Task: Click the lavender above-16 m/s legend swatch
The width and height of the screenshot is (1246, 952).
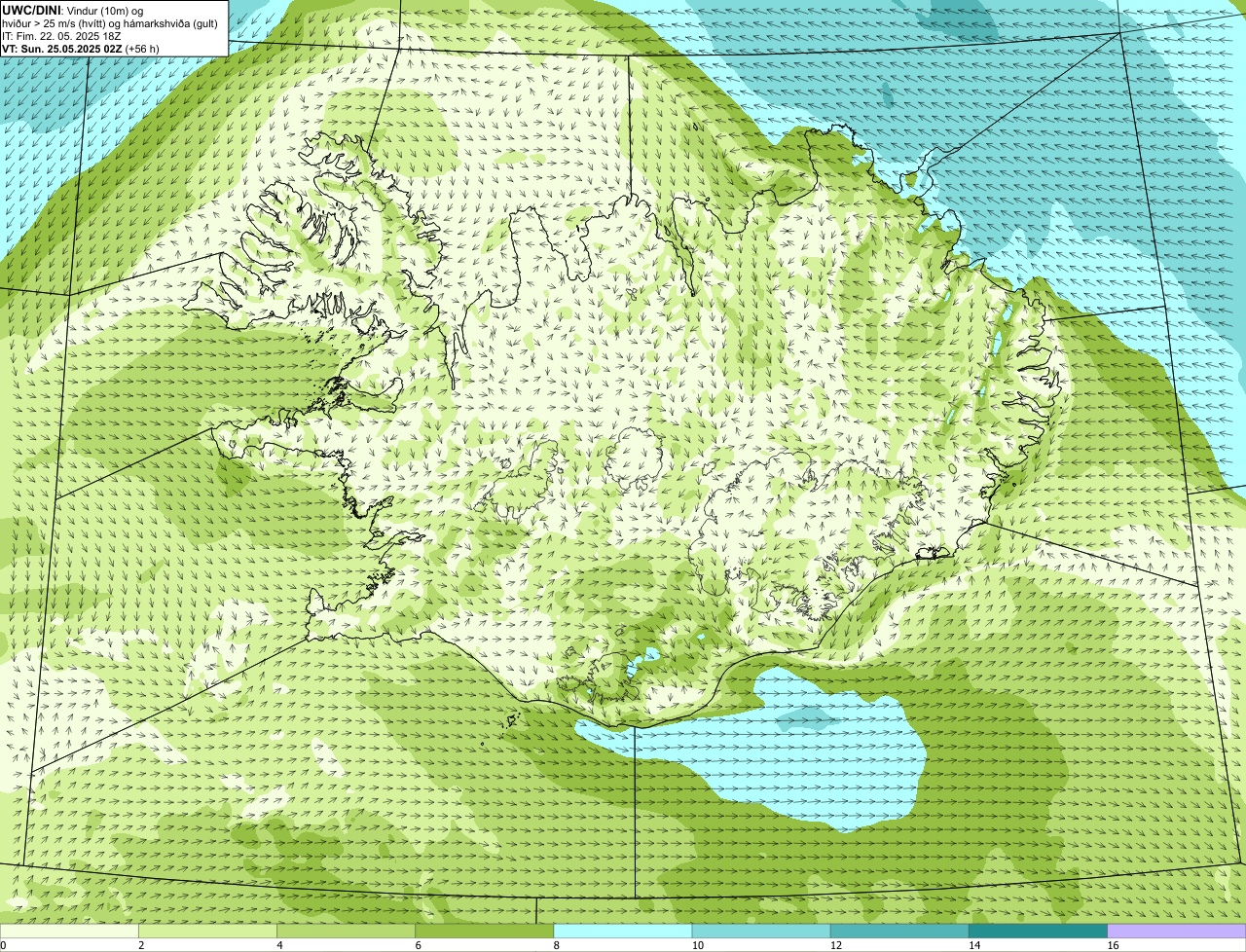Action: pyautogui.click(x=1177, y=931)
